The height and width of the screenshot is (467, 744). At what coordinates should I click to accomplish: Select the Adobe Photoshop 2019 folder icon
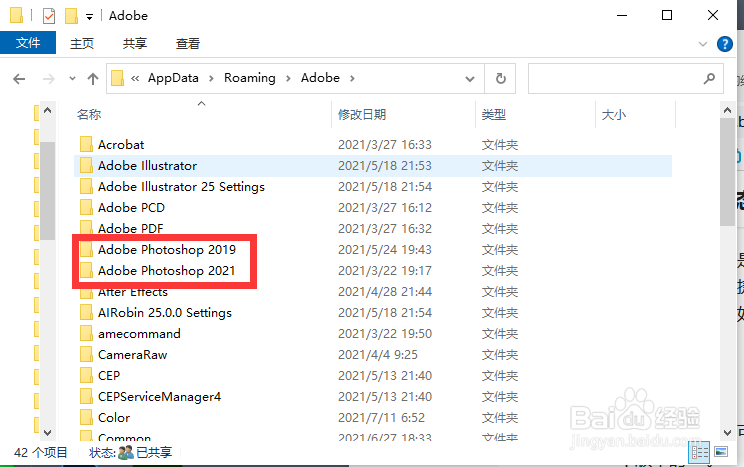pos(86,249)
